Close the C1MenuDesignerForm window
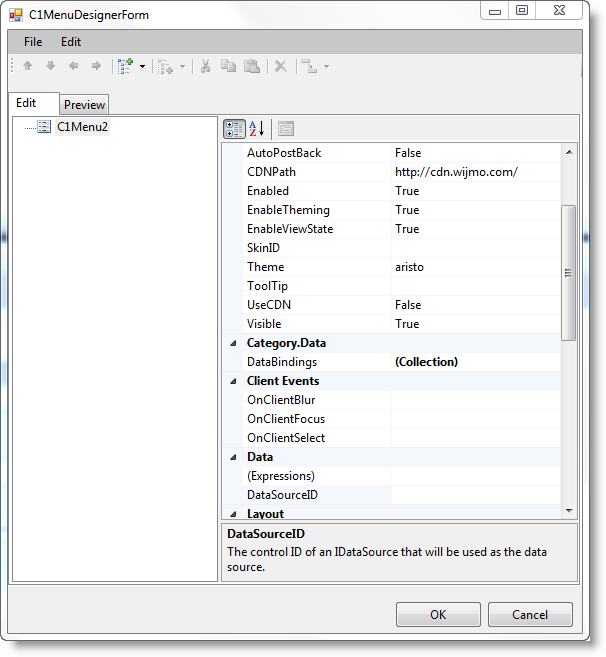The width and height of the screenshot is (606, 657). click(559, 10)
